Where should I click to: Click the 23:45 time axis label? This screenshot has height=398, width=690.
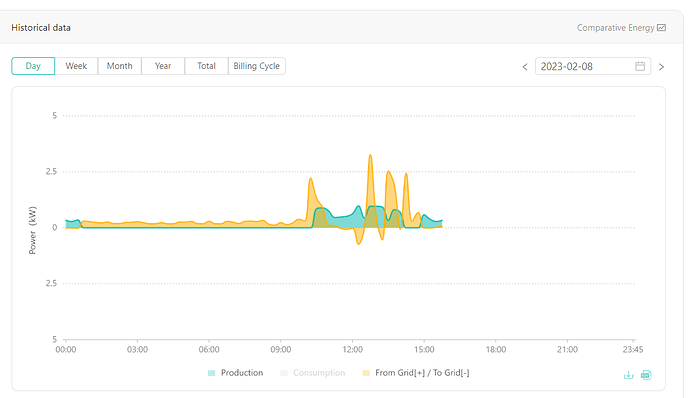(633, 350)
